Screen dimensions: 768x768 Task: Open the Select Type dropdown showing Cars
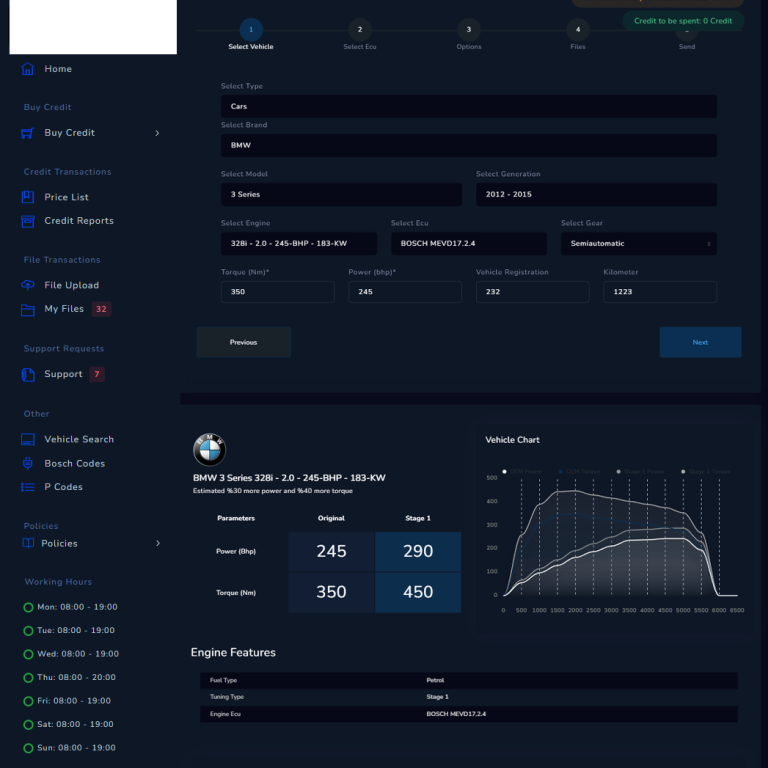469,106
